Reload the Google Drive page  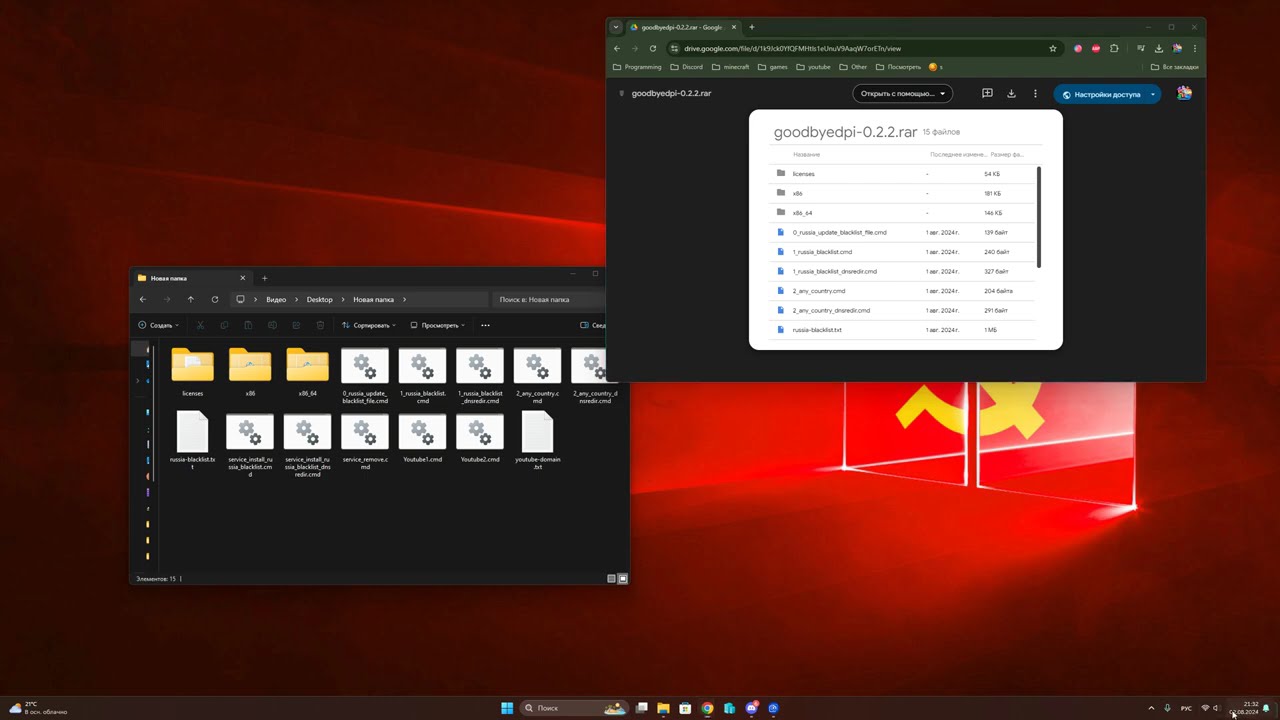click(x=653, y=48)
